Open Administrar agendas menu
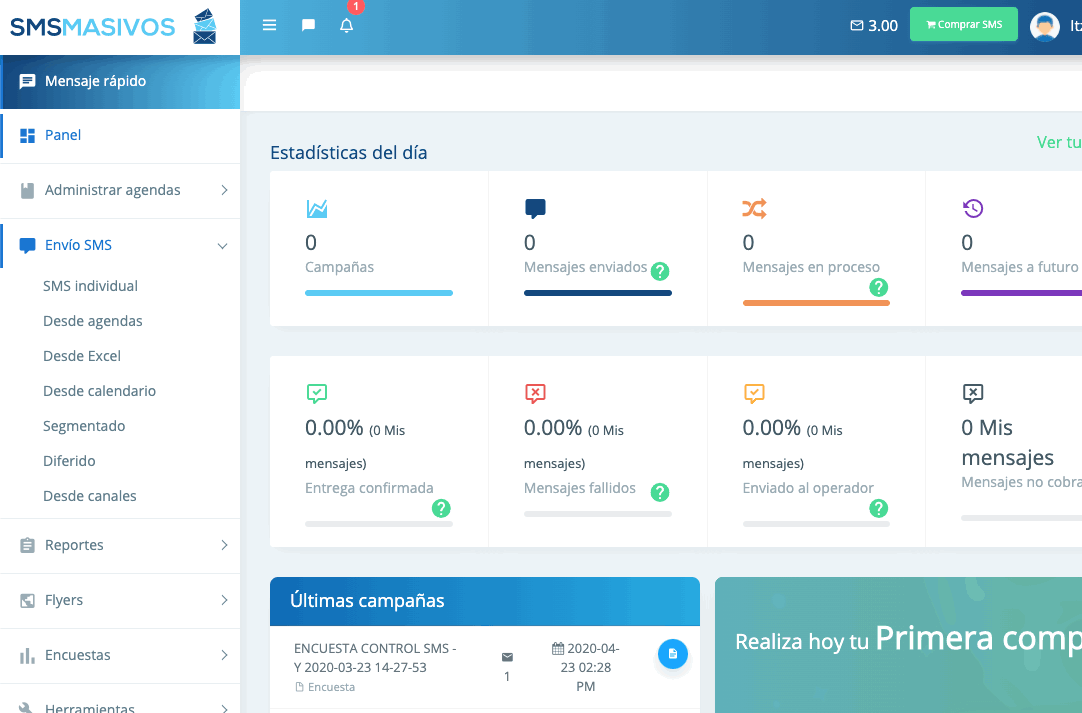1082x713 pixels. (120, 191)
